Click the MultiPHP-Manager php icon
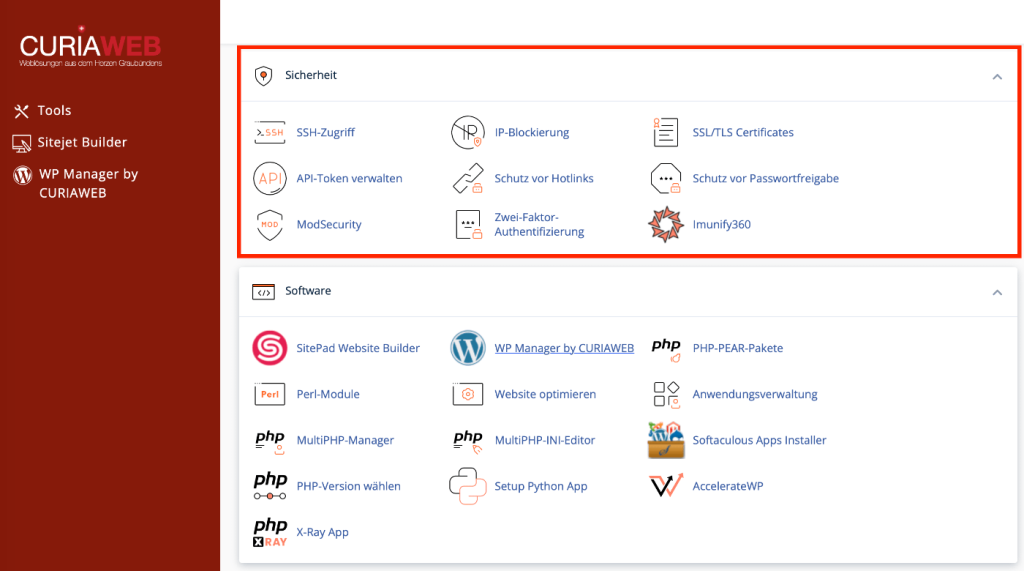Screen dimensions: 1024x571 tap(270, 442)
